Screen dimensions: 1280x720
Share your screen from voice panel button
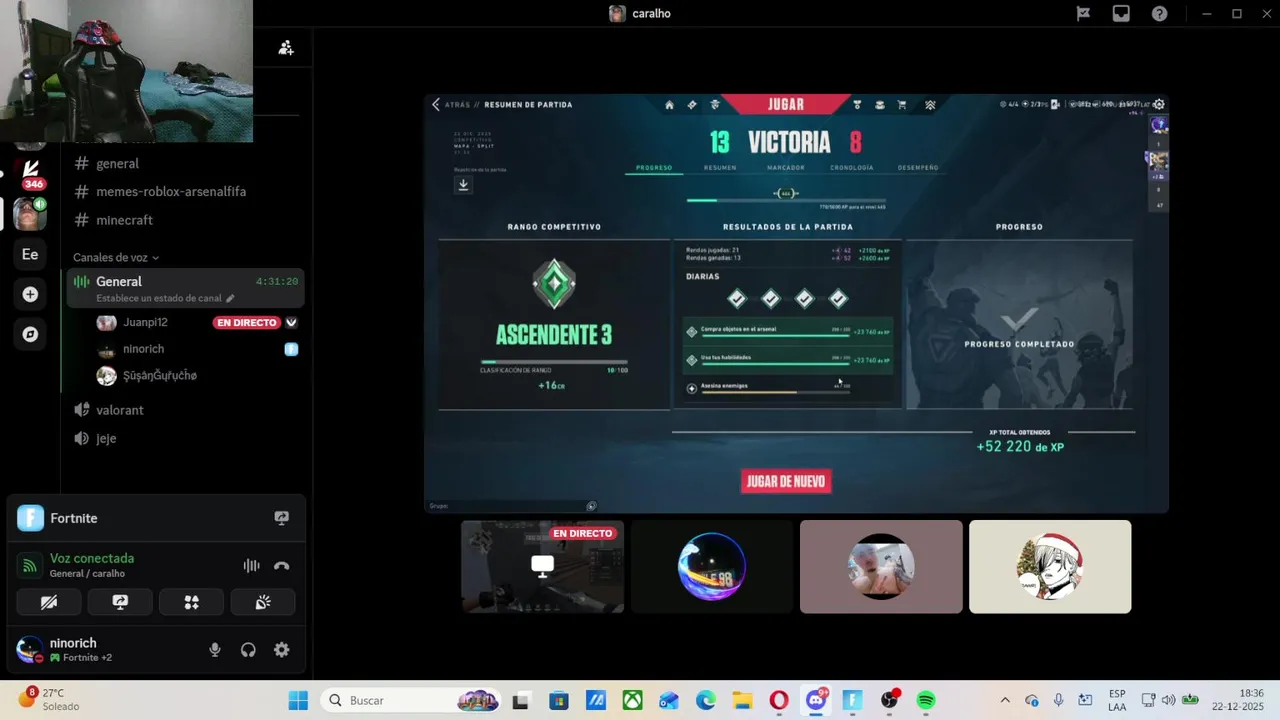pyautogui.click(x=120, y=602)
